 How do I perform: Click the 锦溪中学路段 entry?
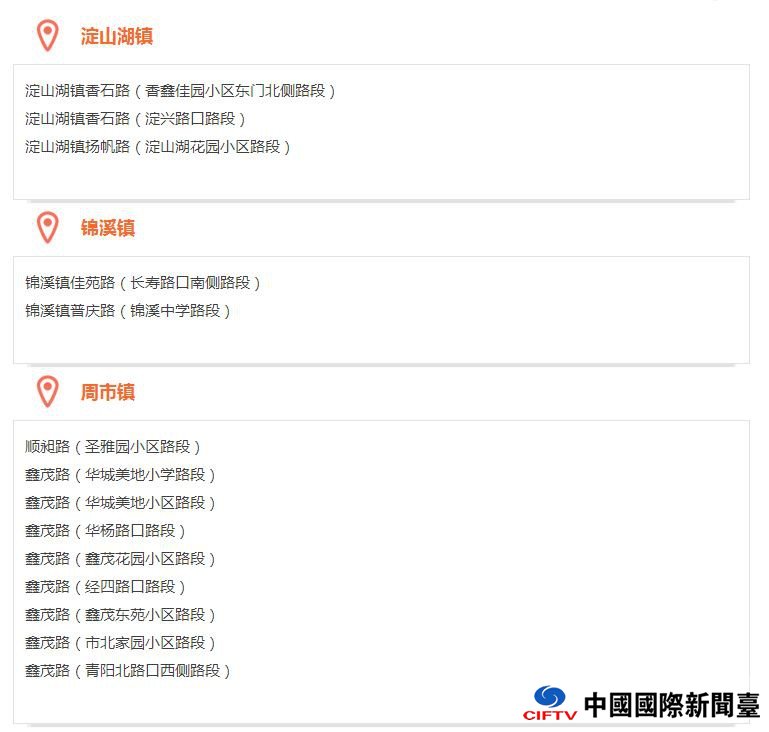(x=128, y=310)
